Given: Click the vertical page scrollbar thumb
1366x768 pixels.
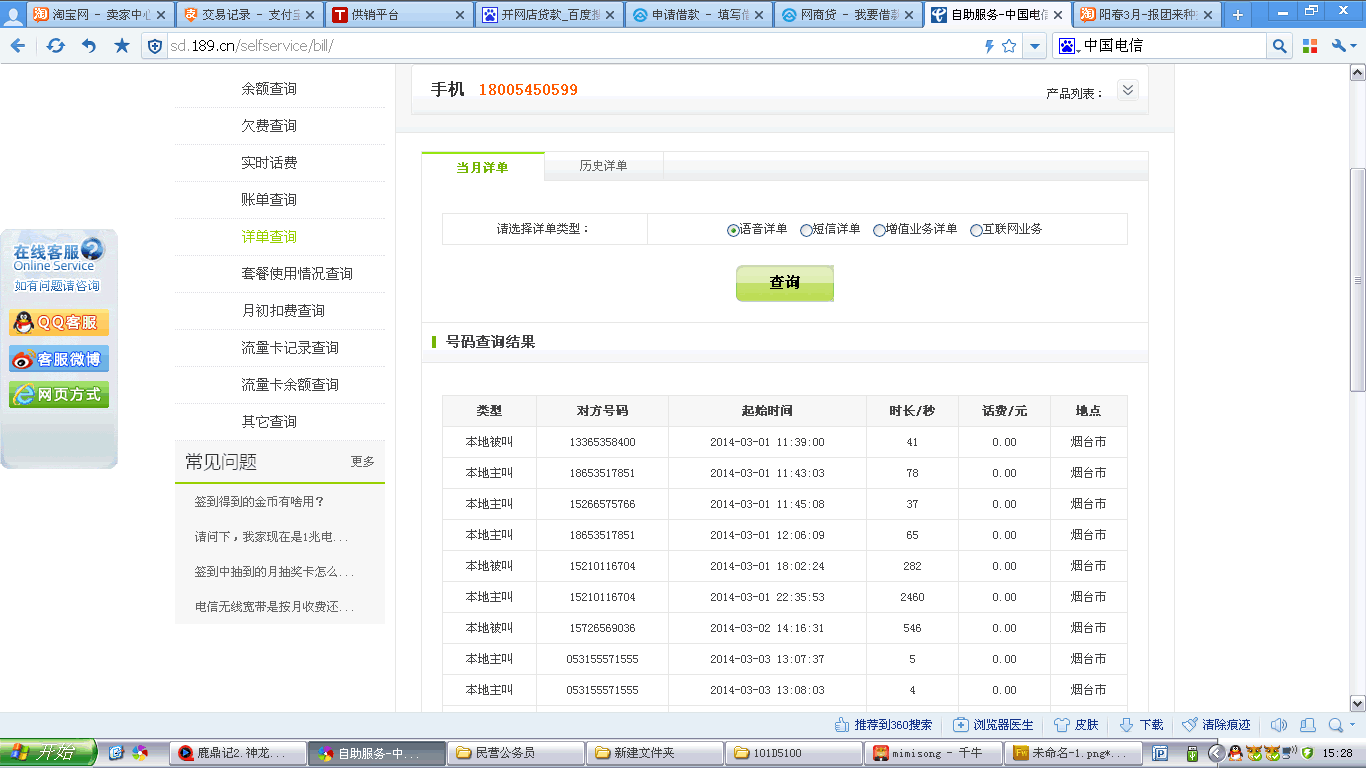Looking at the screenshot, I should [x=1357, y=280].
